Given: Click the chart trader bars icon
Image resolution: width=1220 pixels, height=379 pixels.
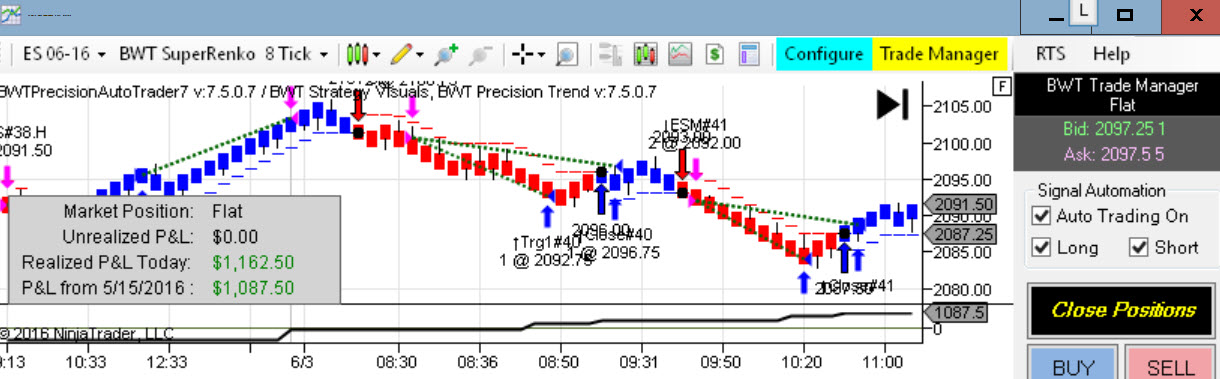Looking at the screenshot, I should tap(612, 53).
